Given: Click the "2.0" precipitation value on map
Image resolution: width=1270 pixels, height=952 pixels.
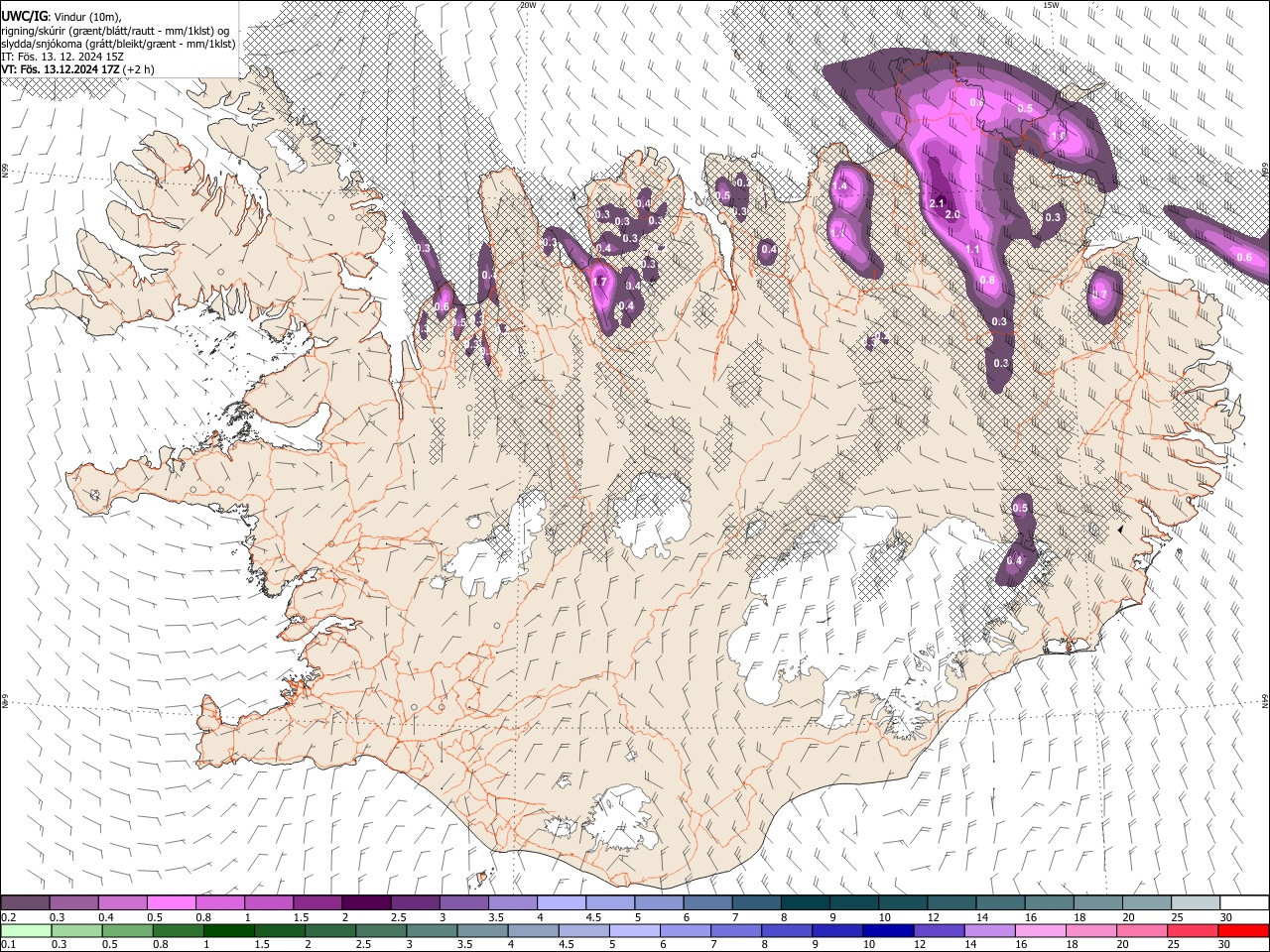Looking at the screenshot, I should (x=953, y=215).
